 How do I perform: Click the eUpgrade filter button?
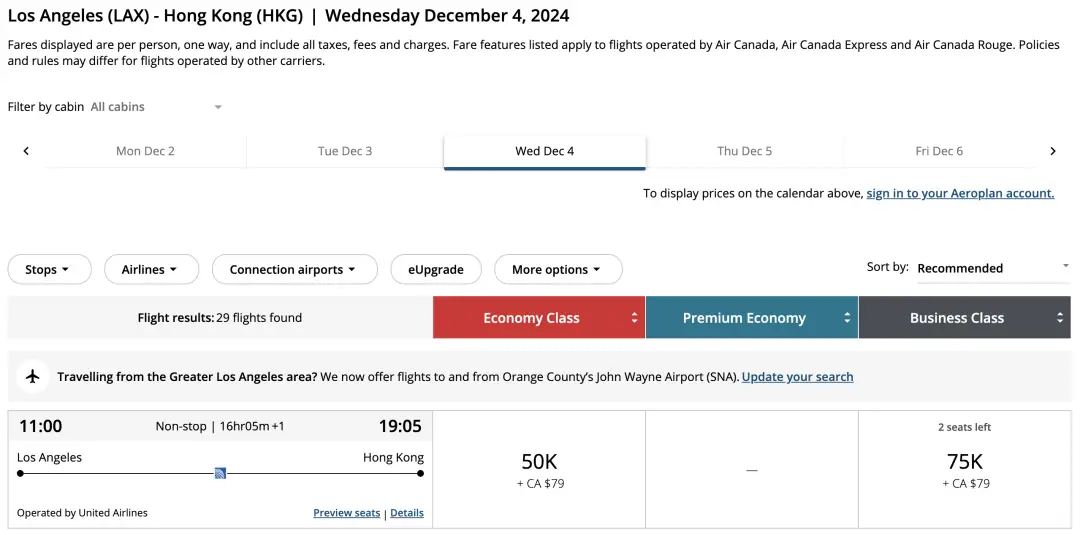point(435,269)
